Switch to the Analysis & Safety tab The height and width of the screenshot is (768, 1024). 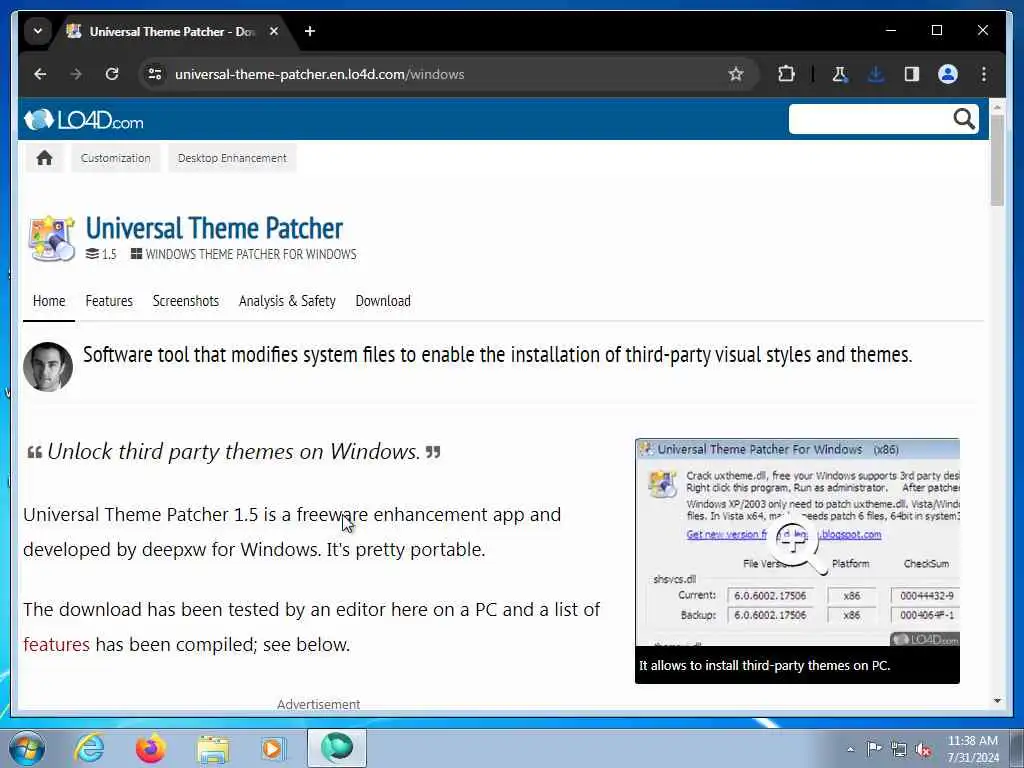tap(287, 301)
